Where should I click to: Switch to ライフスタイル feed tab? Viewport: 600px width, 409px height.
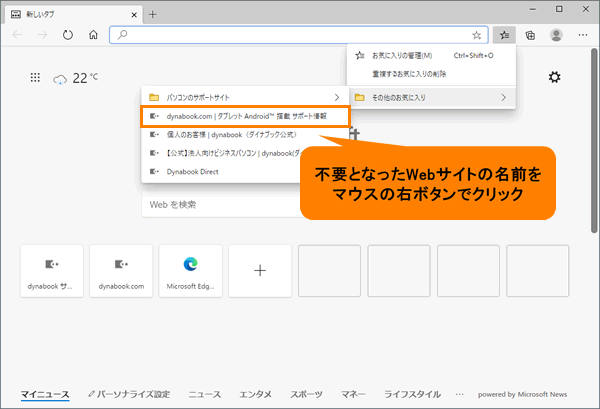(x=412, y=394)
